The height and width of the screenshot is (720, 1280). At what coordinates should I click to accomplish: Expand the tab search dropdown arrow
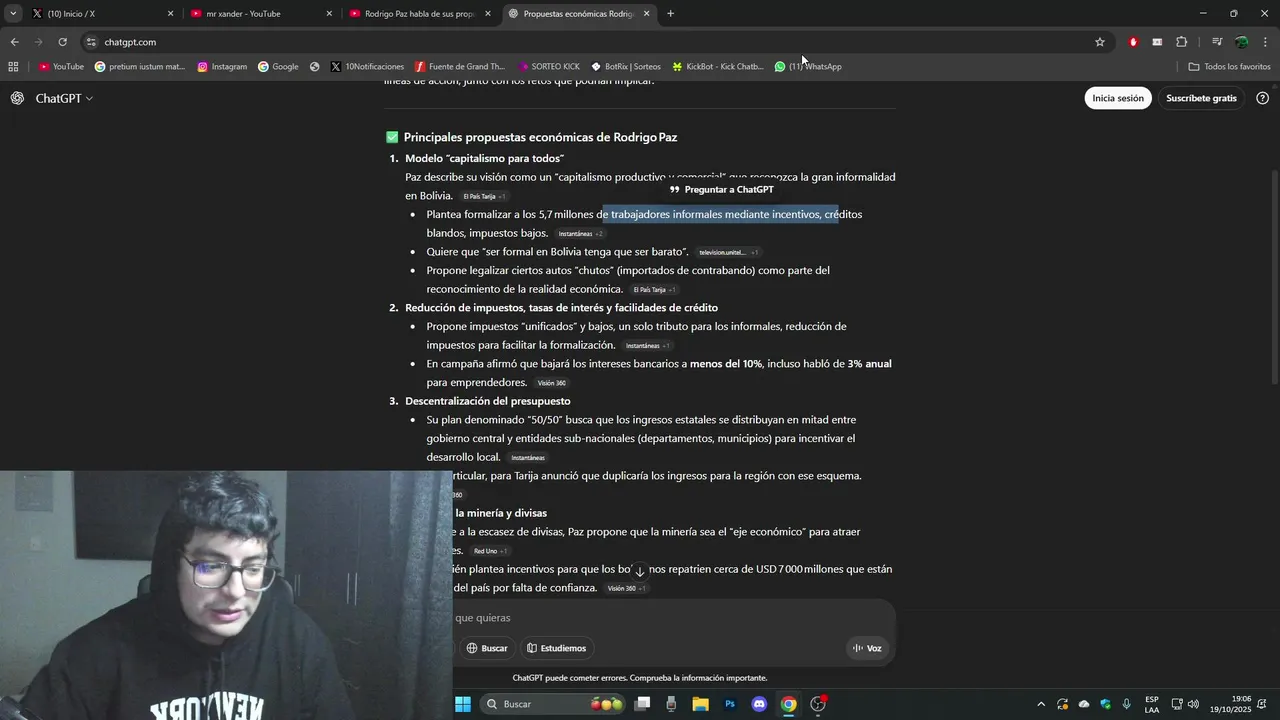pyautogui.click(x=13, y=14)
